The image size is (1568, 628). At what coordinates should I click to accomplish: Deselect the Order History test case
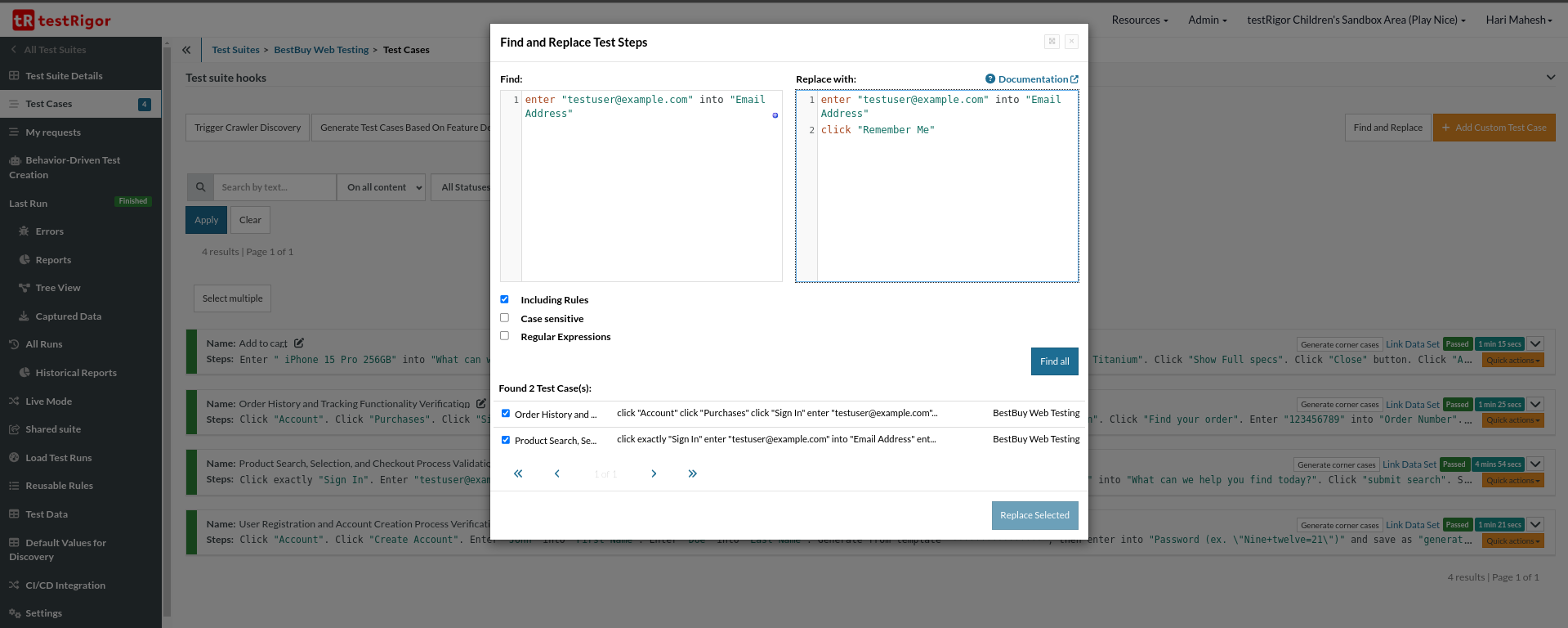[x=506, y=414]
